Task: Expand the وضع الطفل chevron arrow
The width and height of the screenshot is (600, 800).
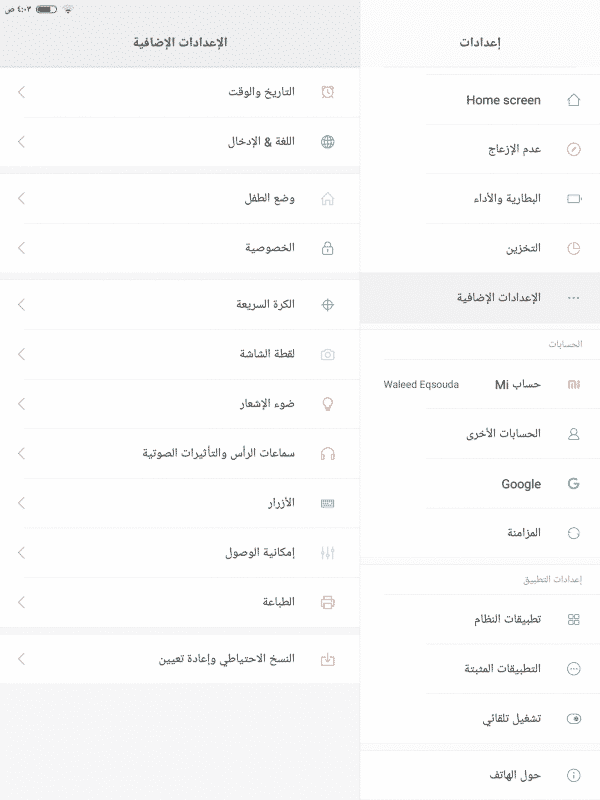Action: (22, 198)
